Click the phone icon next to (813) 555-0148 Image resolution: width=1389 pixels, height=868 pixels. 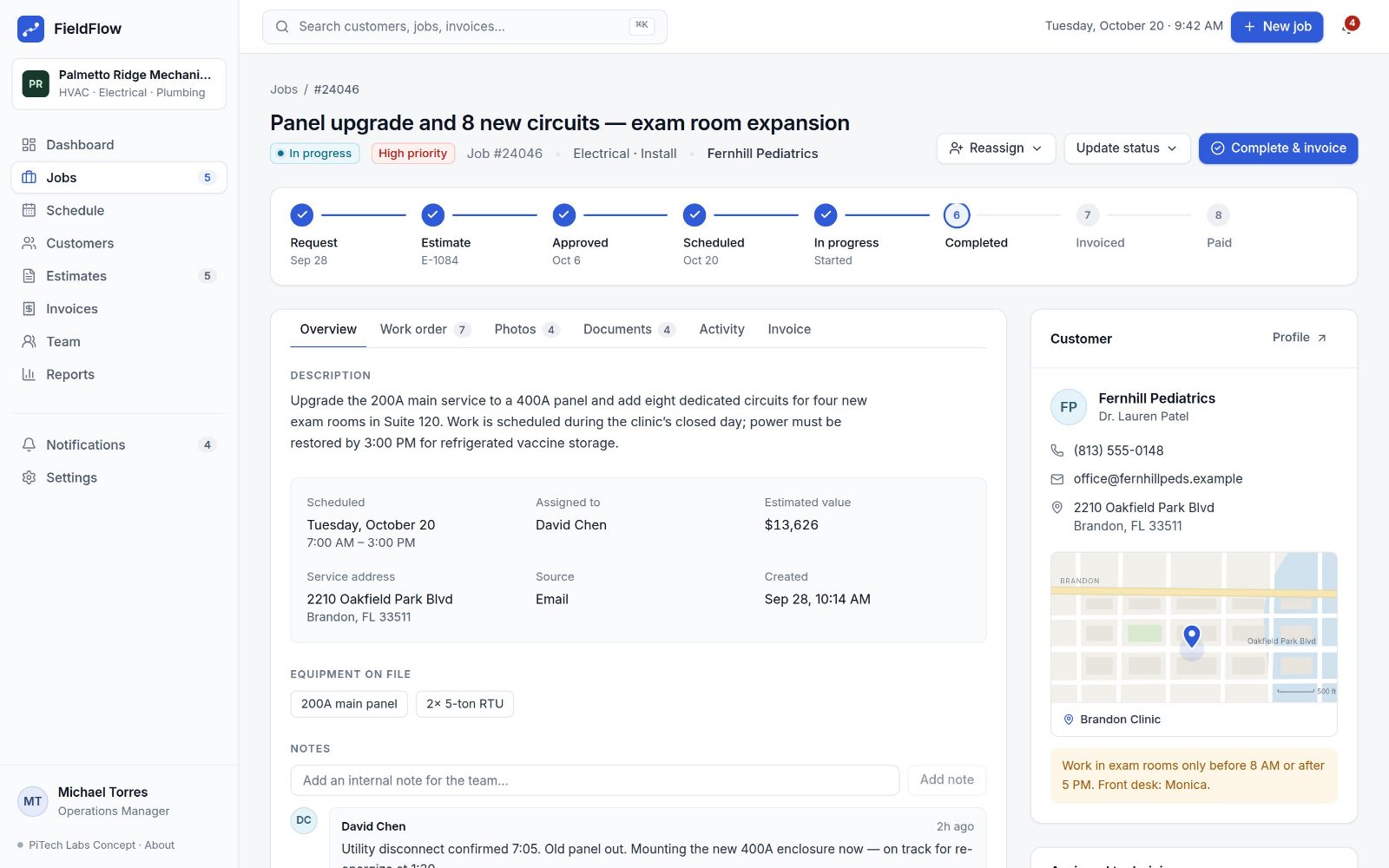coord(1057,450)
